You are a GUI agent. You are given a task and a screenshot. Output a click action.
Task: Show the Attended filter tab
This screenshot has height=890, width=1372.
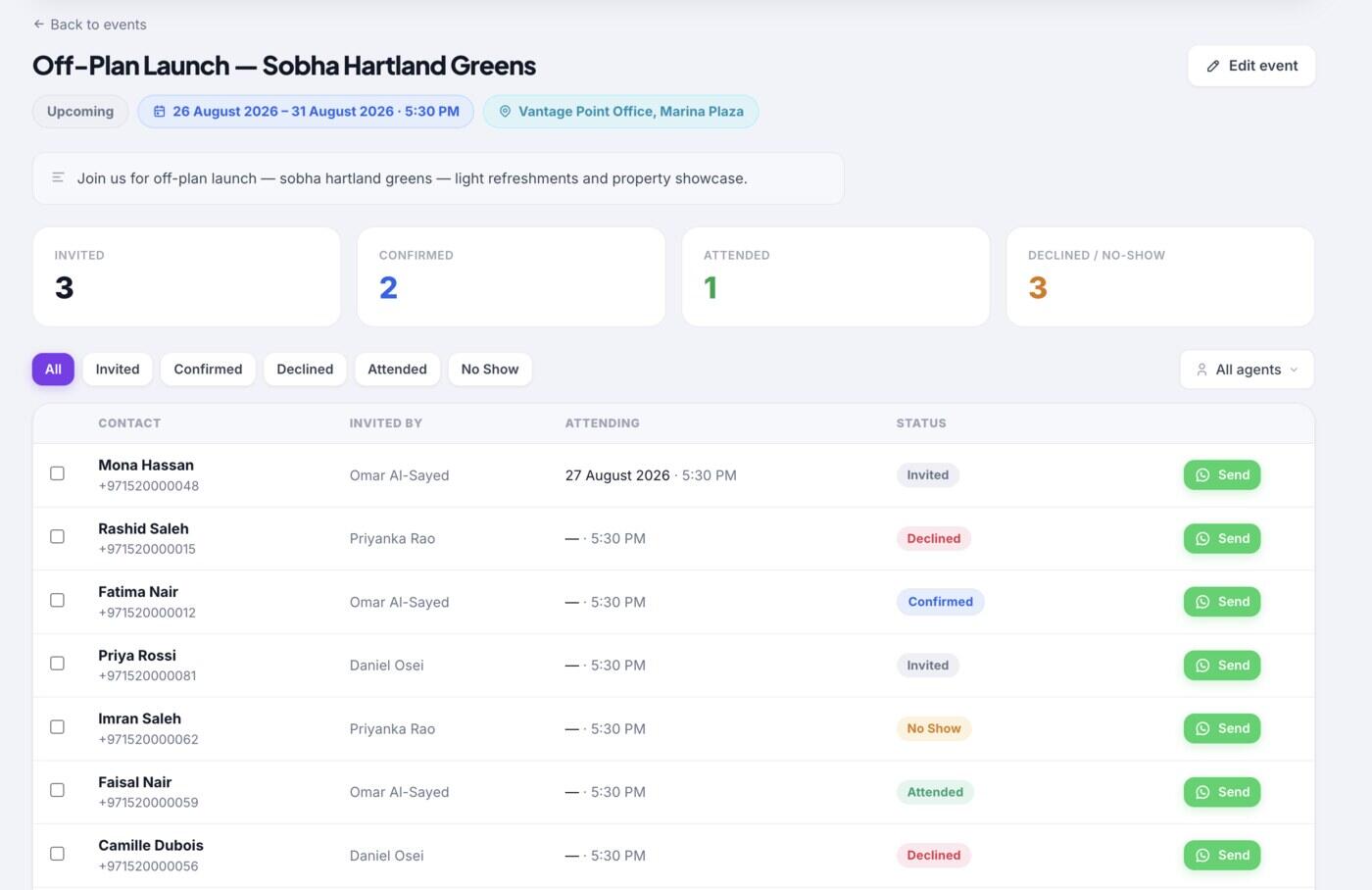tap(397, 370)
